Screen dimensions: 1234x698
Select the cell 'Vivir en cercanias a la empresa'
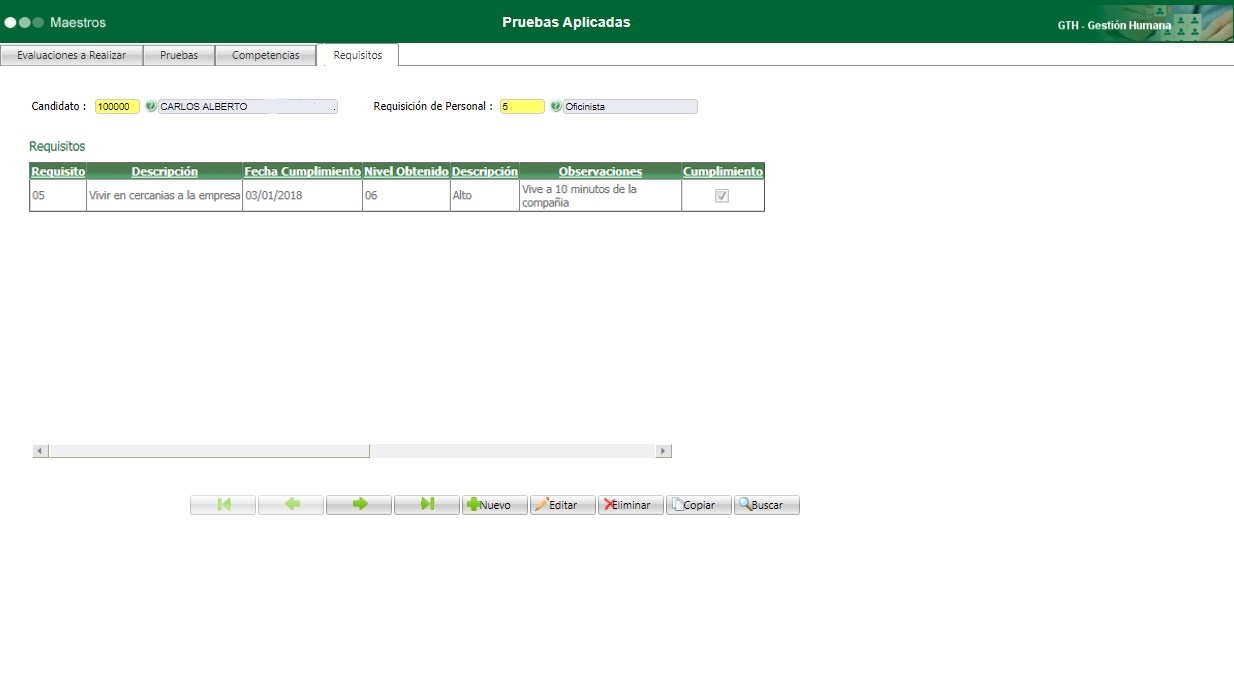[x=165, y=196]
